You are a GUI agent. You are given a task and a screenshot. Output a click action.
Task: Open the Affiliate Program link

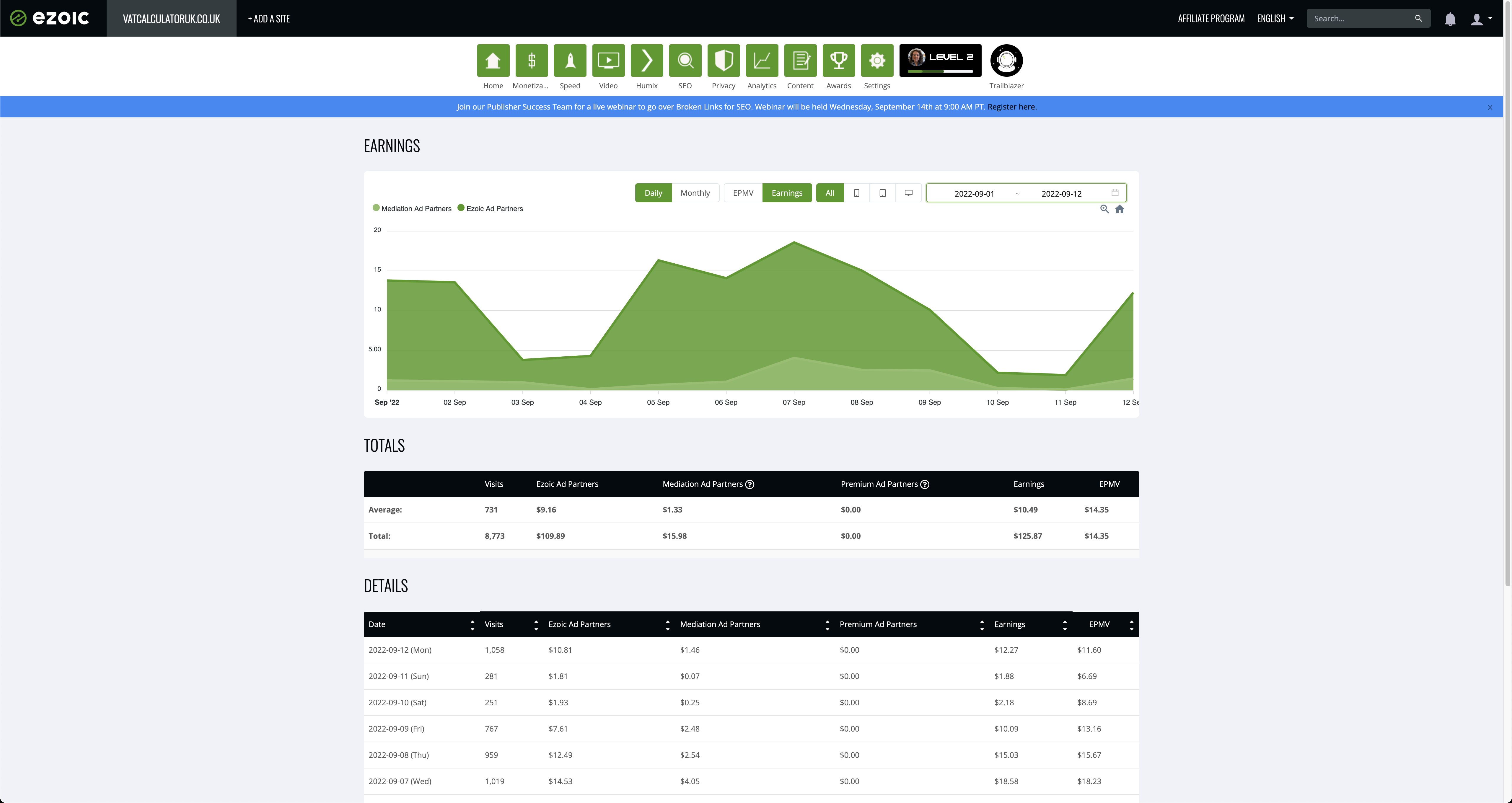coord(1211,18)
